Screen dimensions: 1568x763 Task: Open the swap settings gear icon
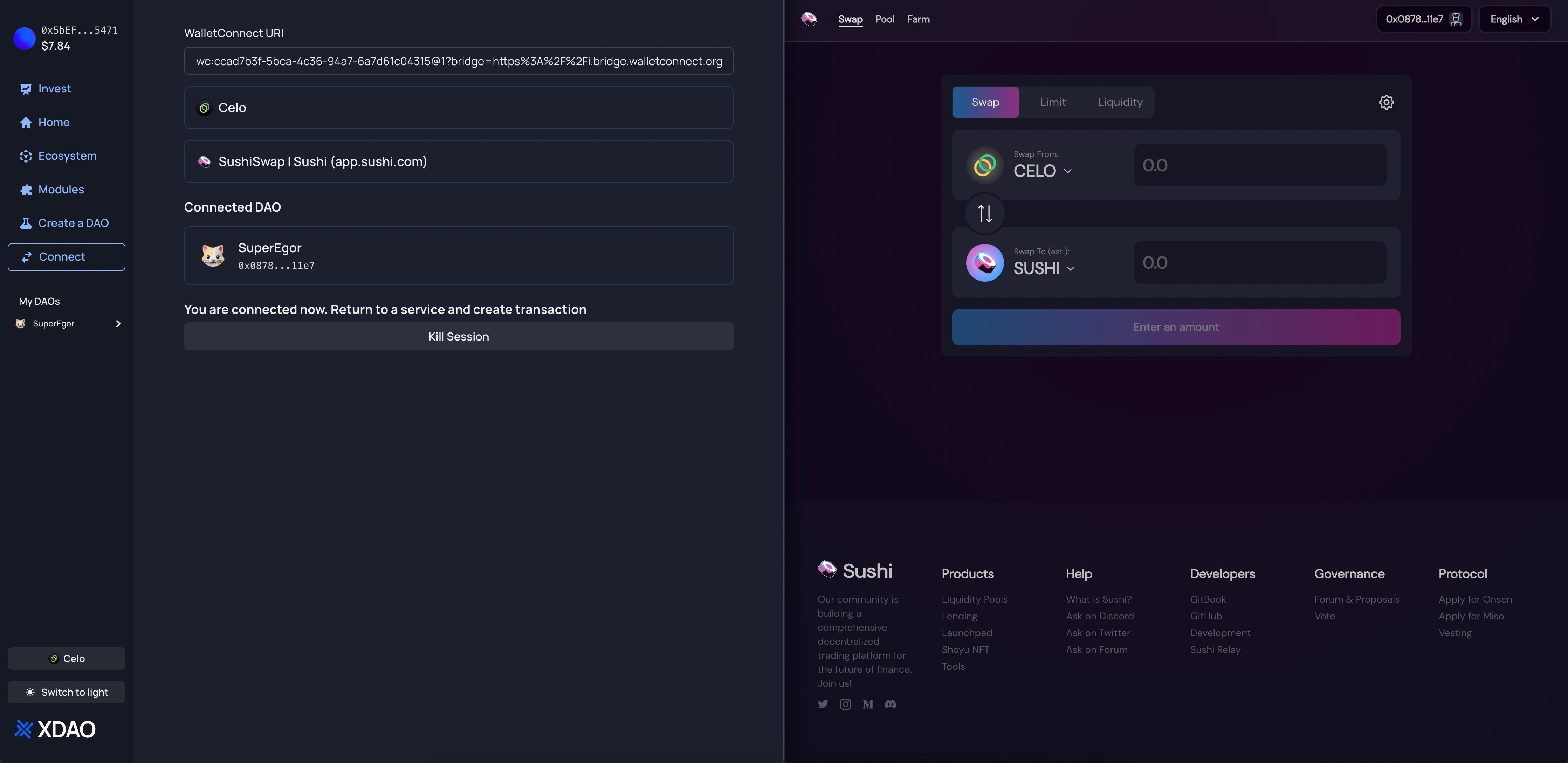pyautogui.click(x=1386, y=102)
